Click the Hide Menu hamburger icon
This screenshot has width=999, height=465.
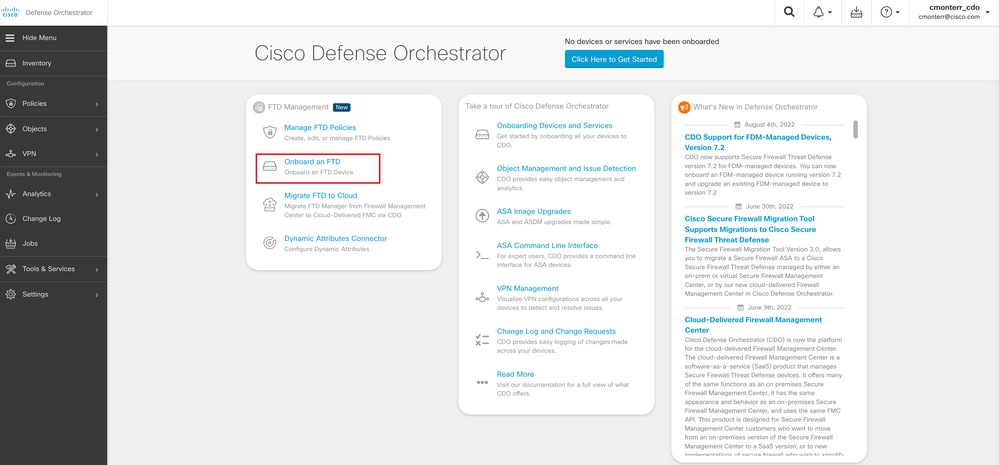tap(10, 38)
